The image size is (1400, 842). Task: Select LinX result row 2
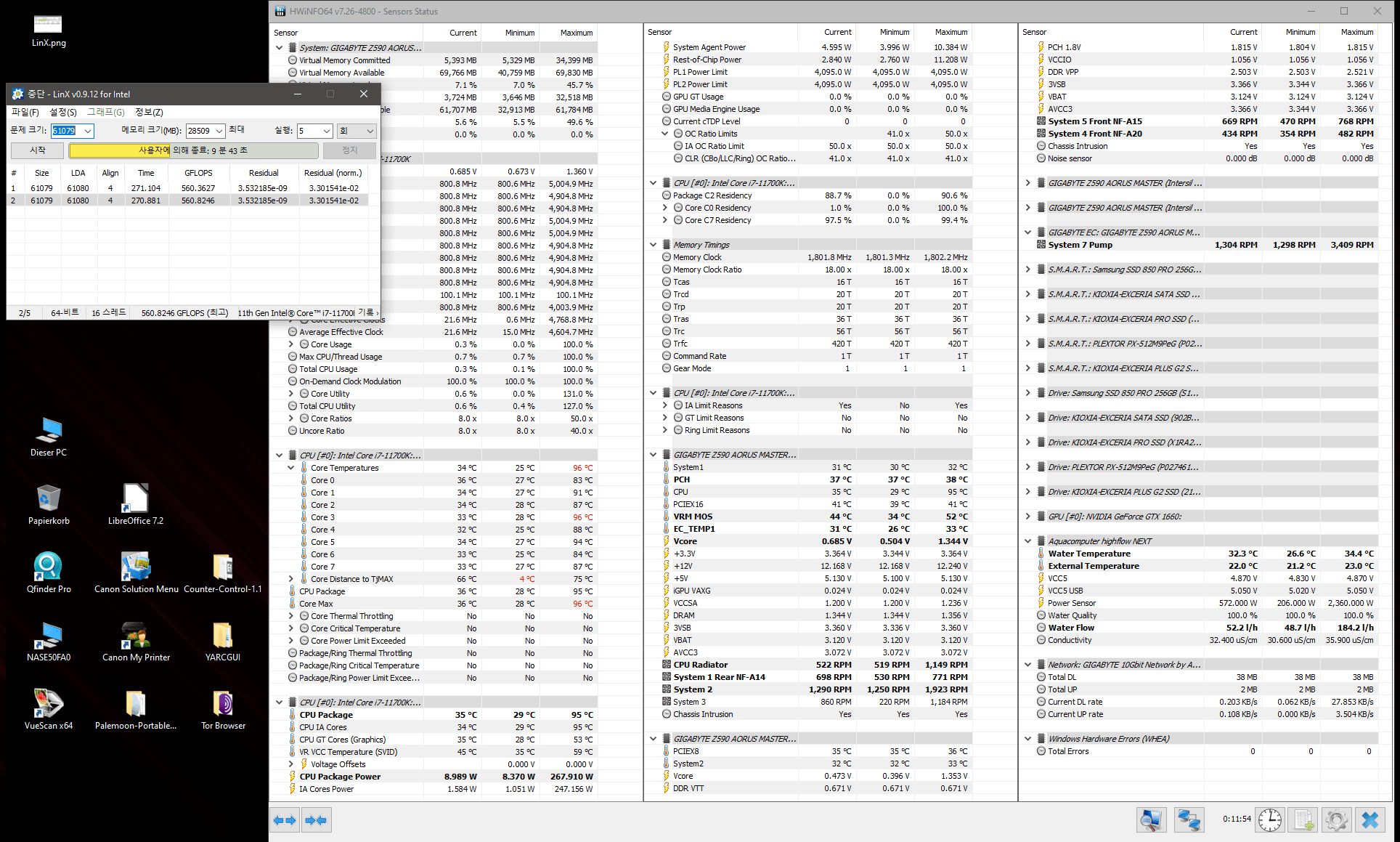(187, 201)
